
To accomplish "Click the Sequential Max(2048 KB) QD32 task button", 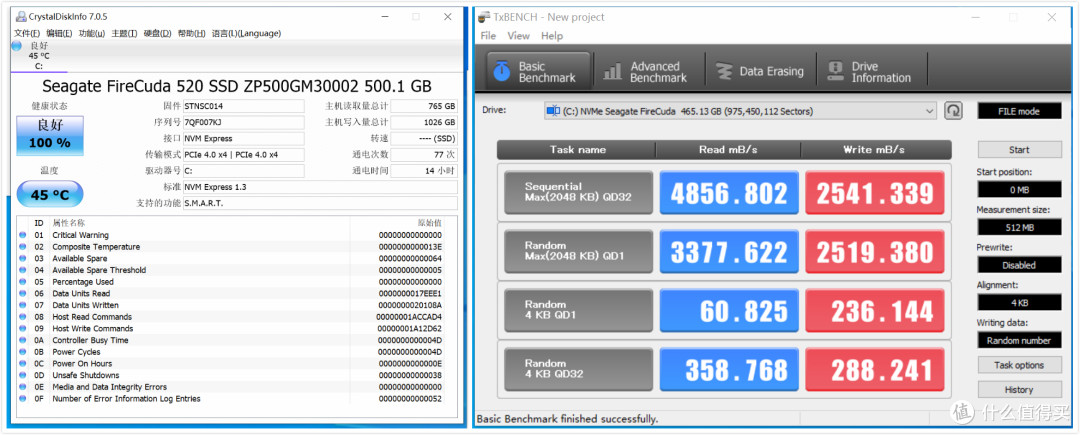I will pos(579,192).
